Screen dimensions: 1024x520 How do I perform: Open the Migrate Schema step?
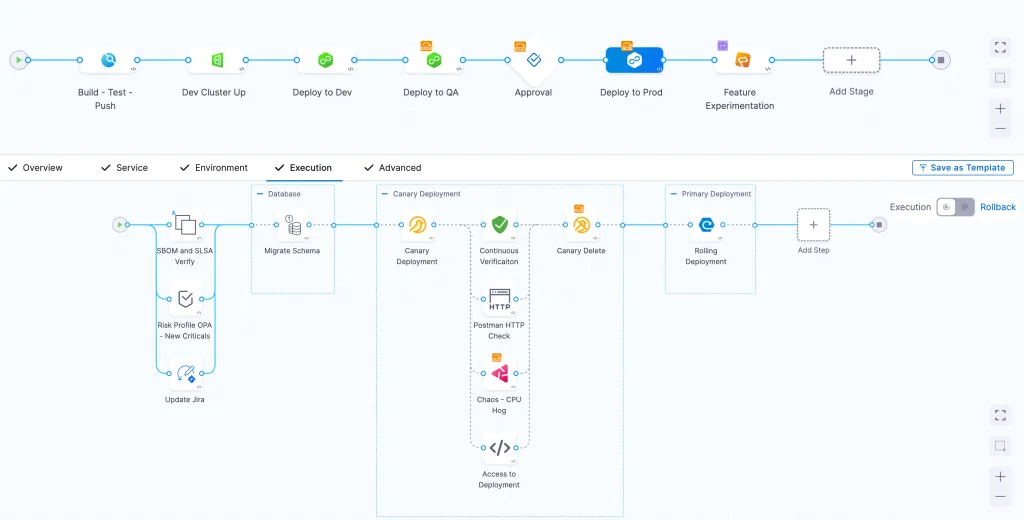[x=293, y=225]
